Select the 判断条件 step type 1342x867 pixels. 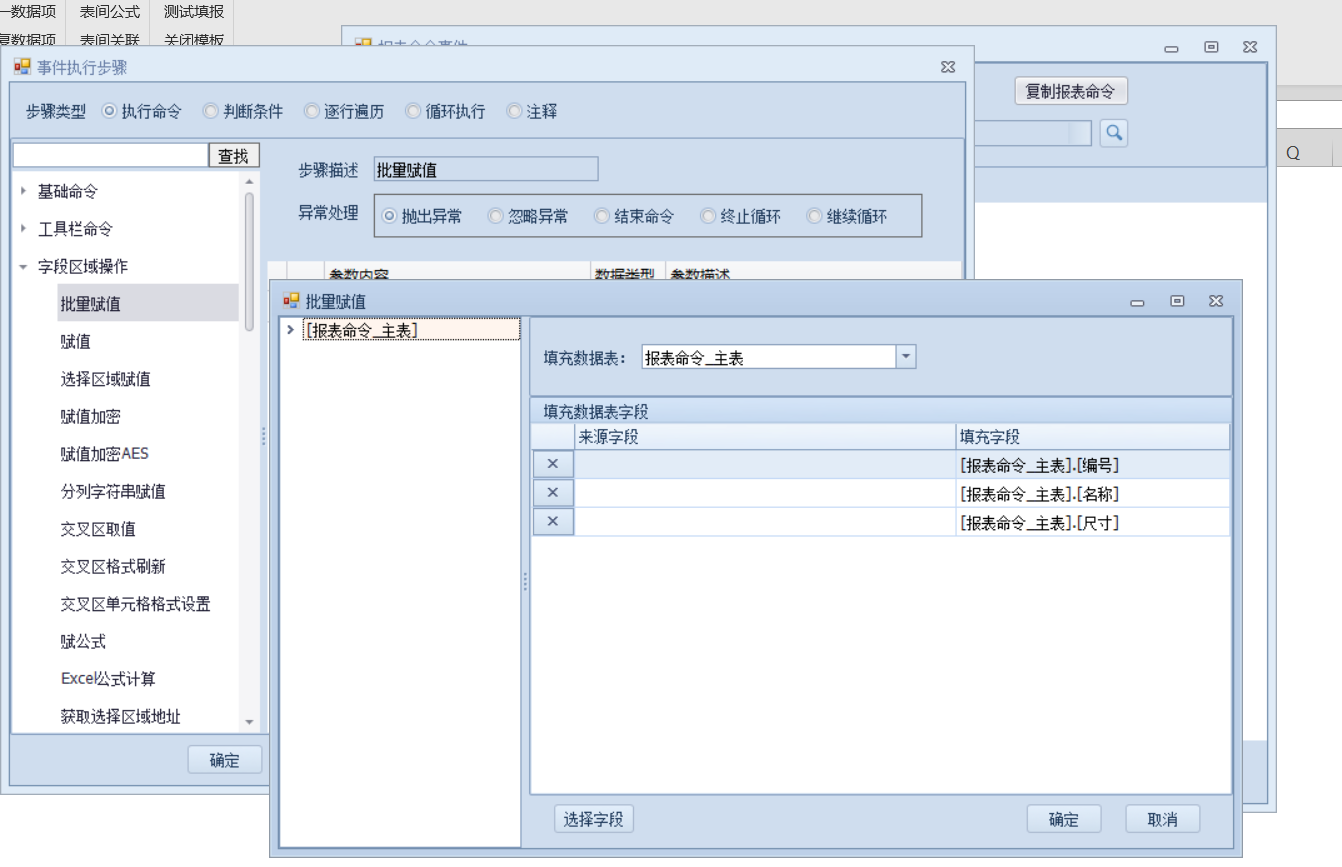pyautogui.click(x=211, y=112)
